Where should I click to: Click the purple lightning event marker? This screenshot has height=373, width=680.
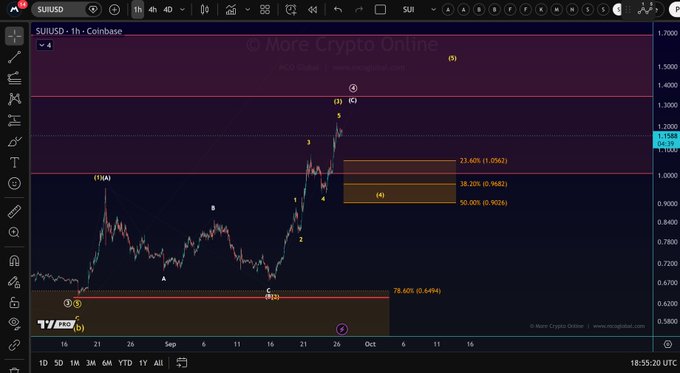pos(342,329)
